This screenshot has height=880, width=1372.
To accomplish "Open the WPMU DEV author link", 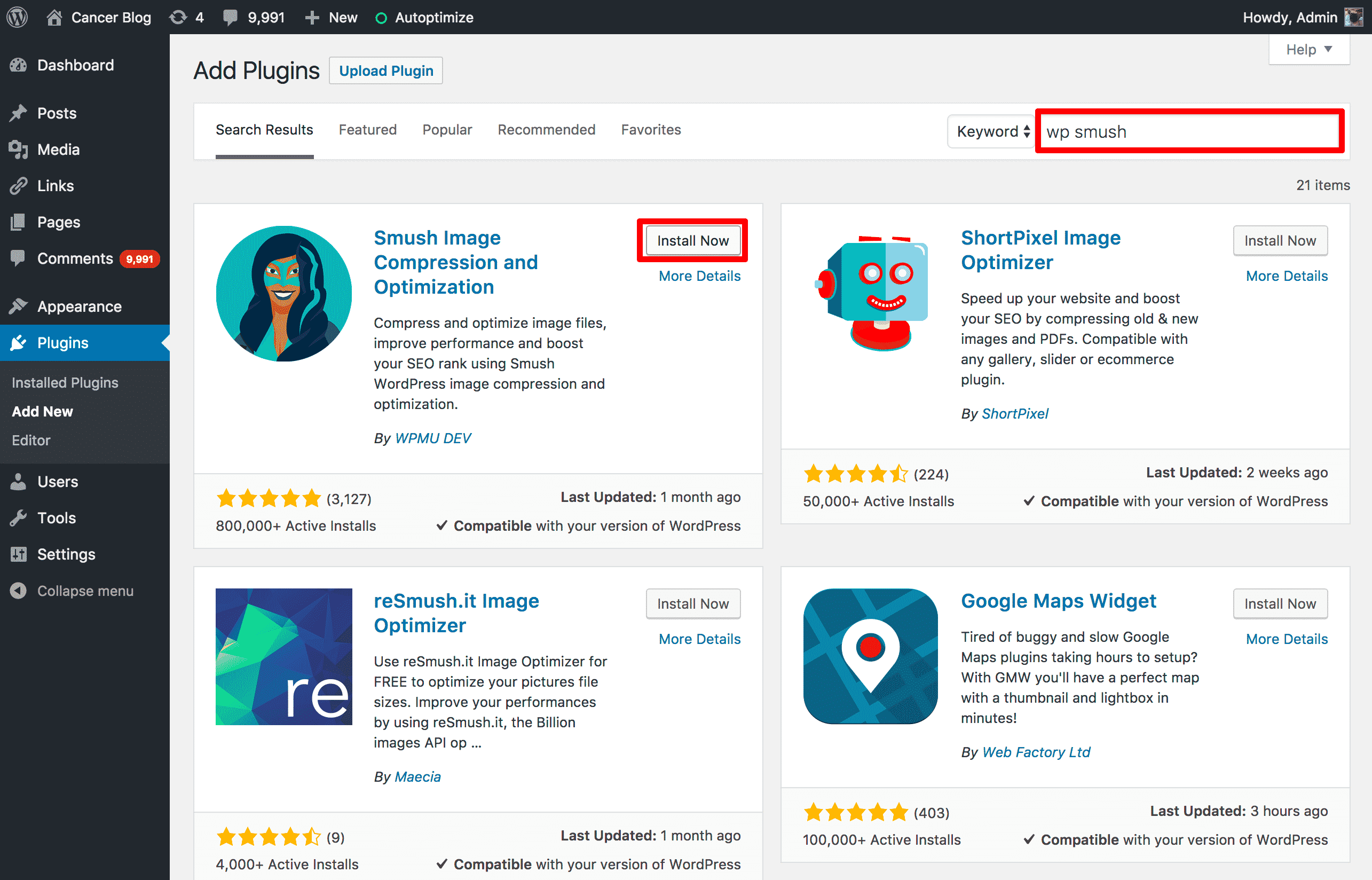I will point(433,438).
